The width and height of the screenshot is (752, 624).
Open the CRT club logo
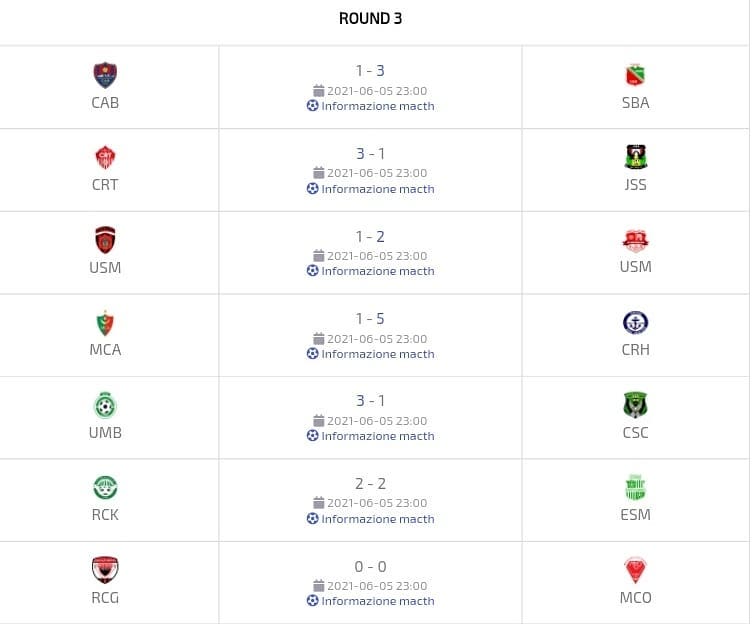click(105, 157)
